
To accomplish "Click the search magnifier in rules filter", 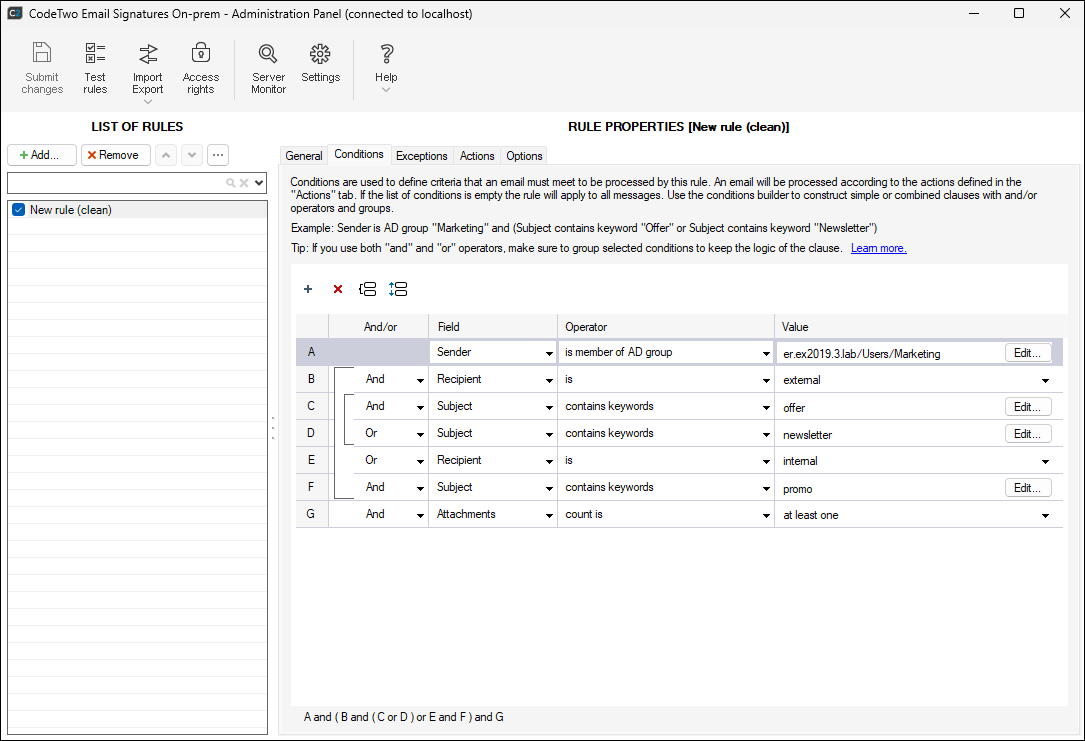I will coord(230,183).
